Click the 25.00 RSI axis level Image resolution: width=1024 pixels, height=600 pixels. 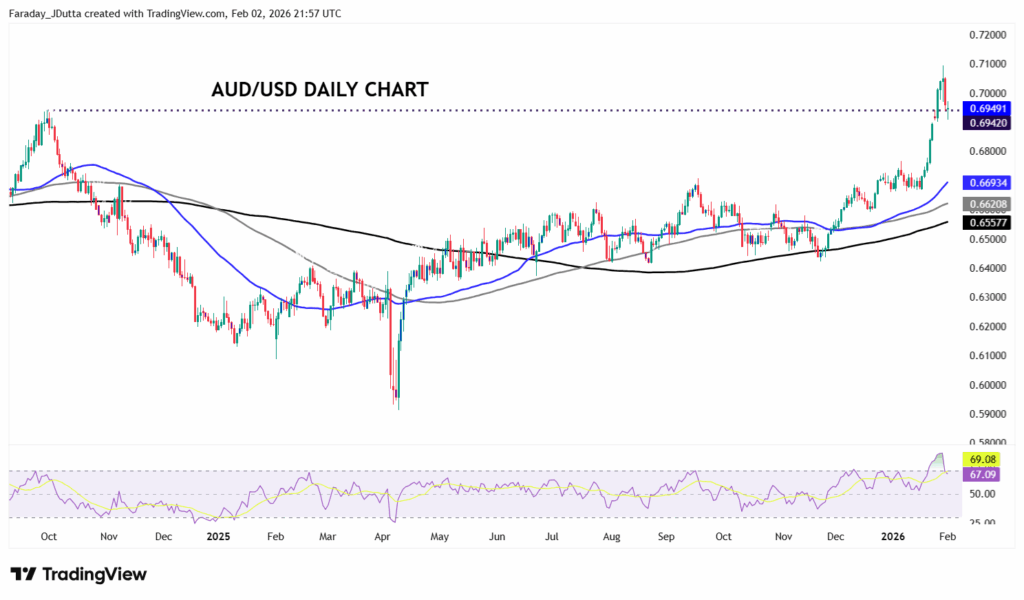point(984,518)
